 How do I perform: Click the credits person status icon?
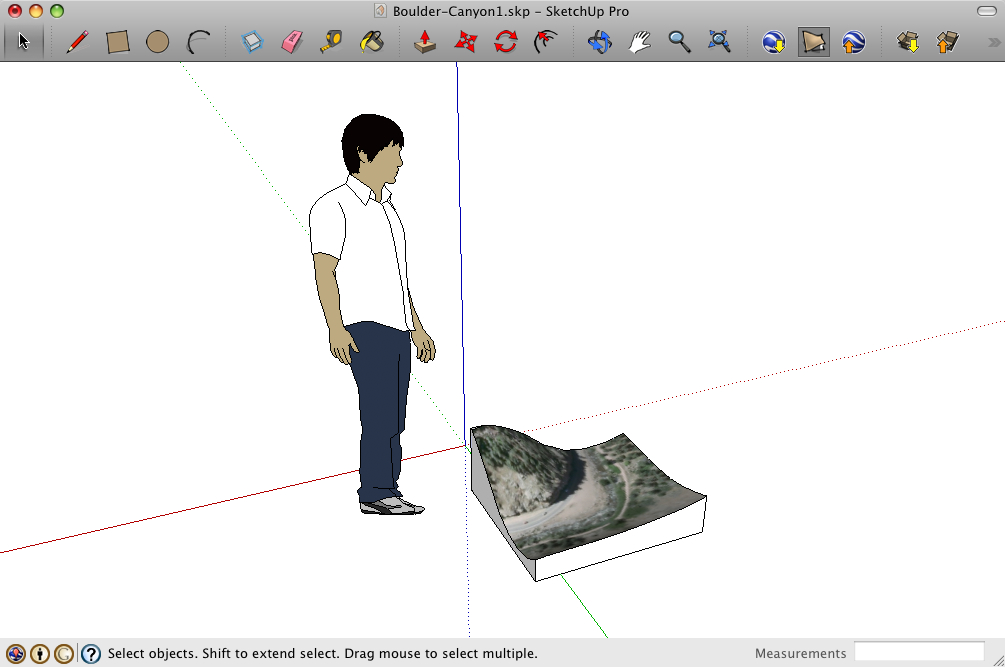[40, 654]
